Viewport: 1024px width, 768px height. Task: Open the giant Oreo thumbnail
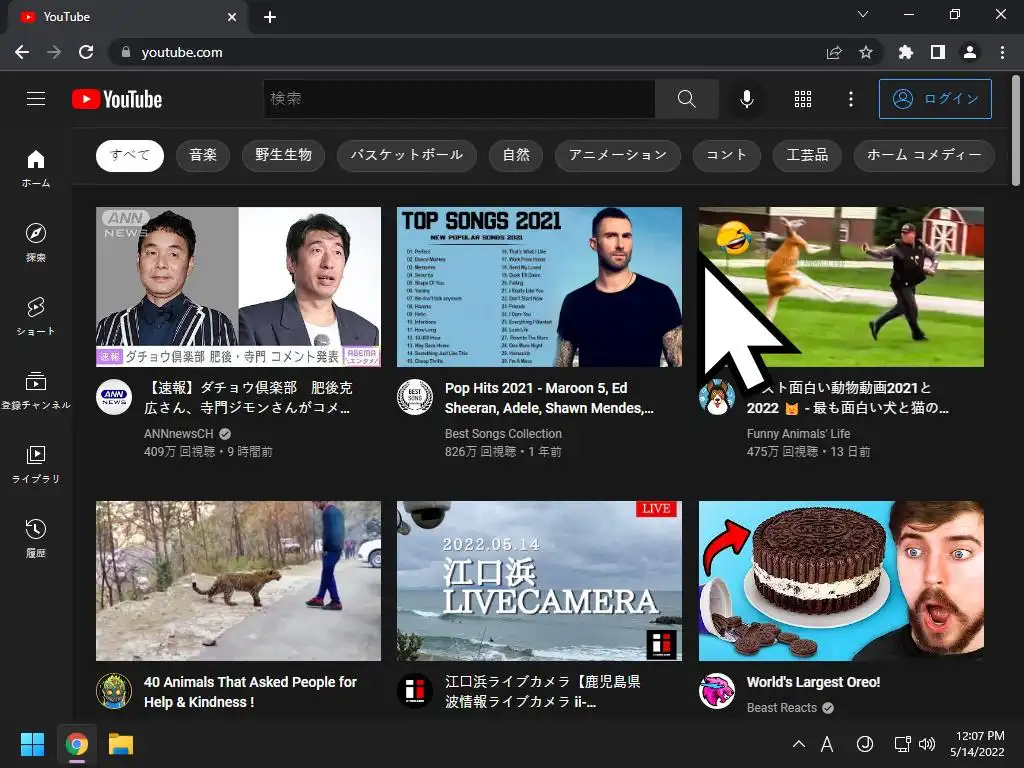pos(841,581)
